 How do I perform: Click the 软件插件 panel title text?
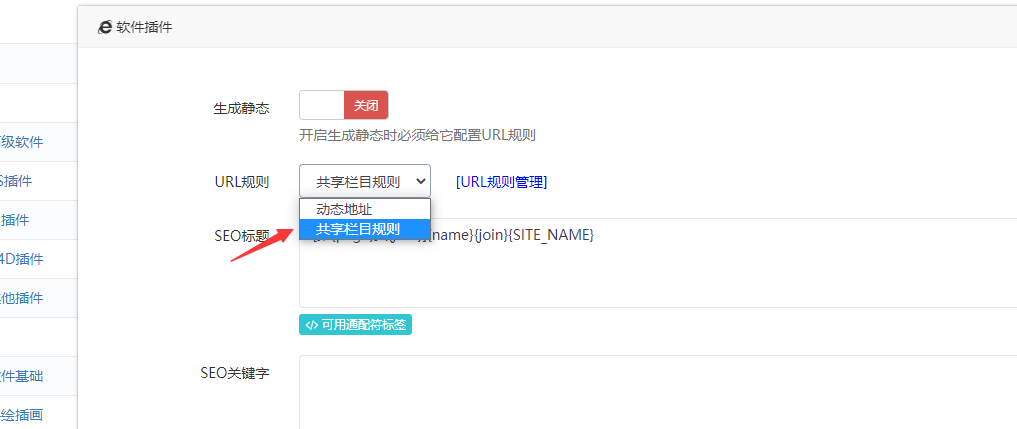pyautogui.click(x=145, y=28)
